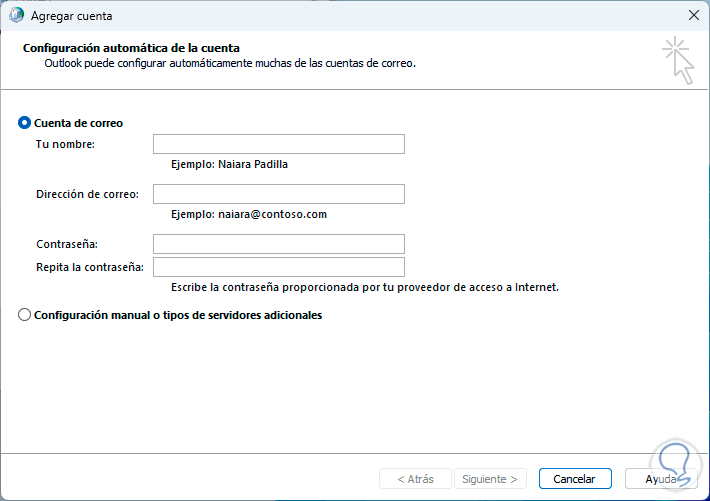Click the "Tu nombre:" label
Viewport: 710px width, 501px height.
65,145
